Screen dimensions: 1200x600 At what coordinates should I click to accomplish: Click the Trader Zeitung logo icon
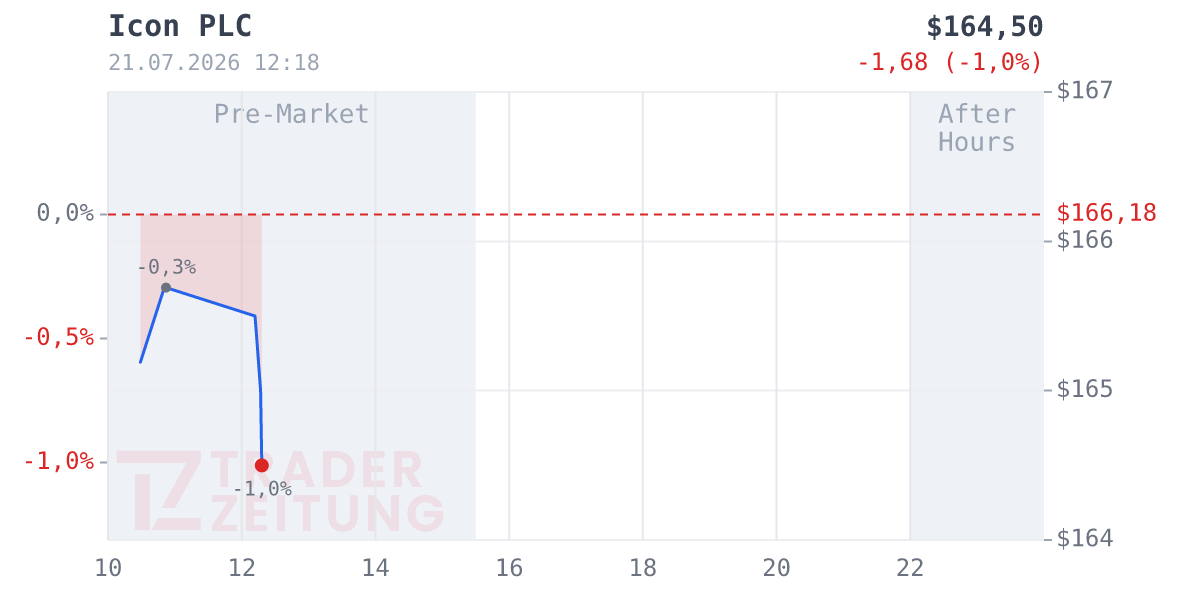(x=160, y=490)
